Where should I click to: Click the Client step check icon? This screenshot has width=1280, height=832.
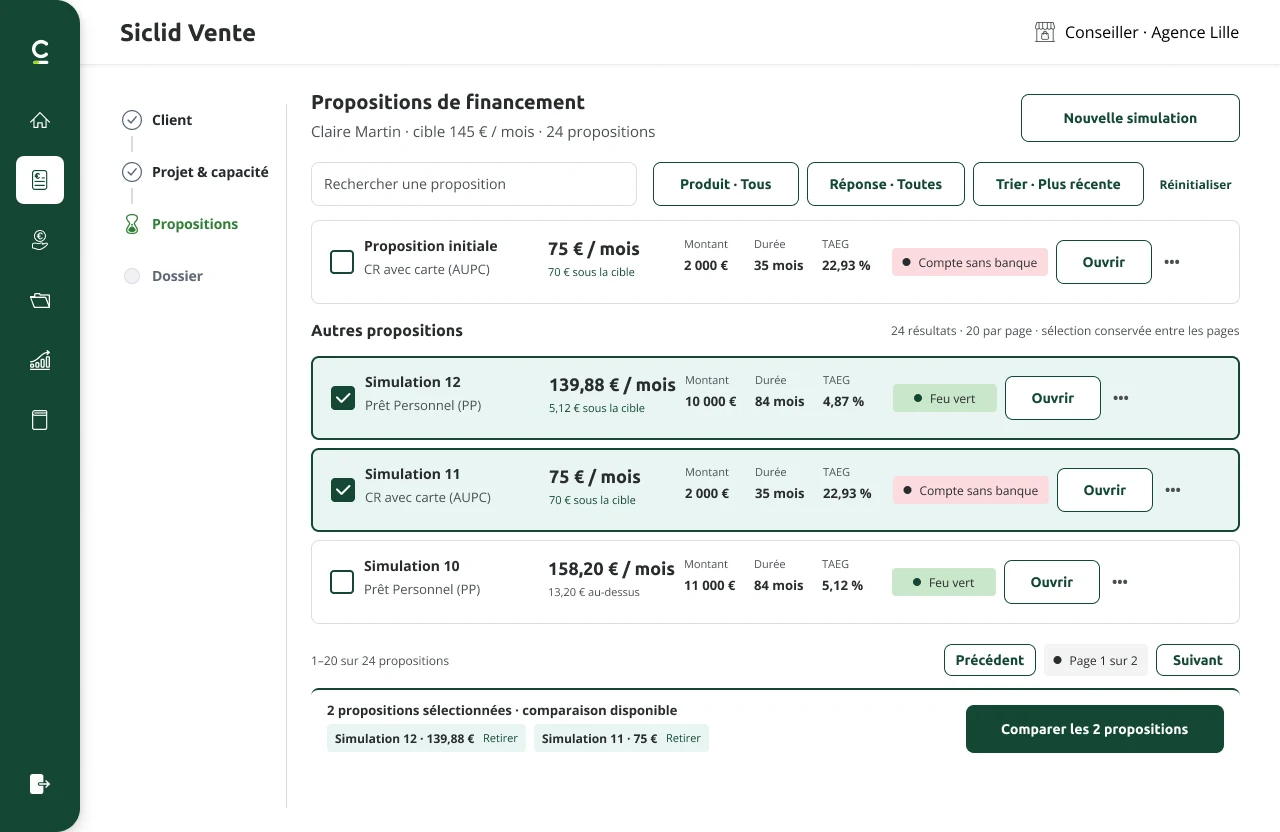[132, 120]
